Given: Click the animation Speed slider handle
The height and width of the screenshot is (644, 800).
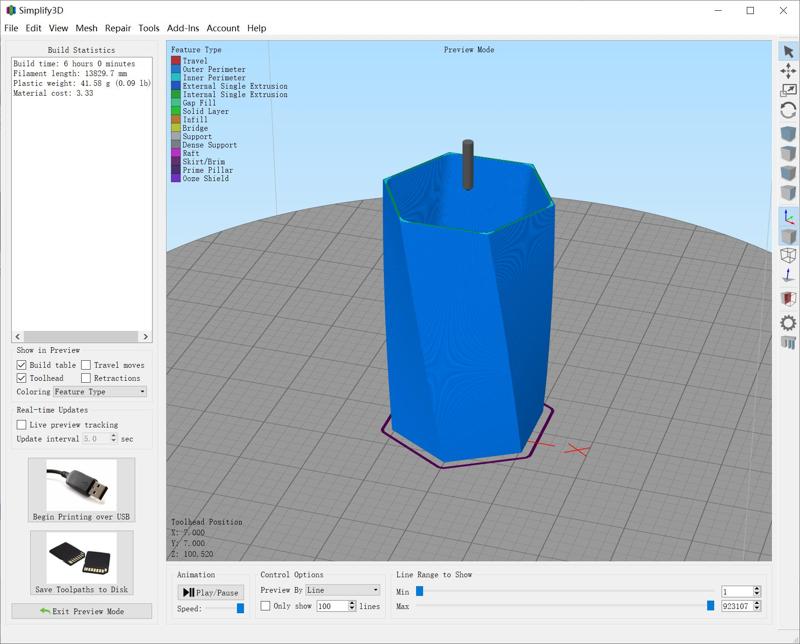Looking at the screenshot, I should point(240,608).
